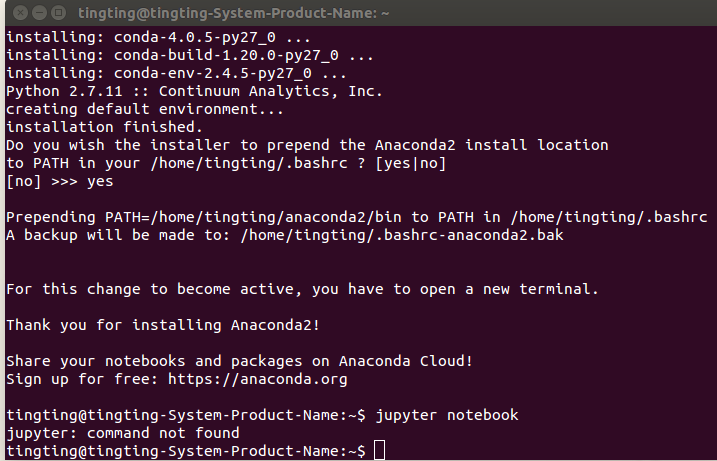
Task: Click the 'installation finished.' line
Action: click(x=104, y=127)
